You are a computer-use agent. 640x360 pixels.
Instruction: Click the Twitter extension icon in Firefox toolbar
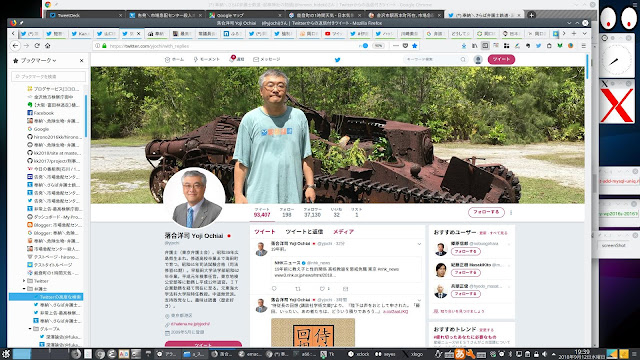tap(538, 46)
